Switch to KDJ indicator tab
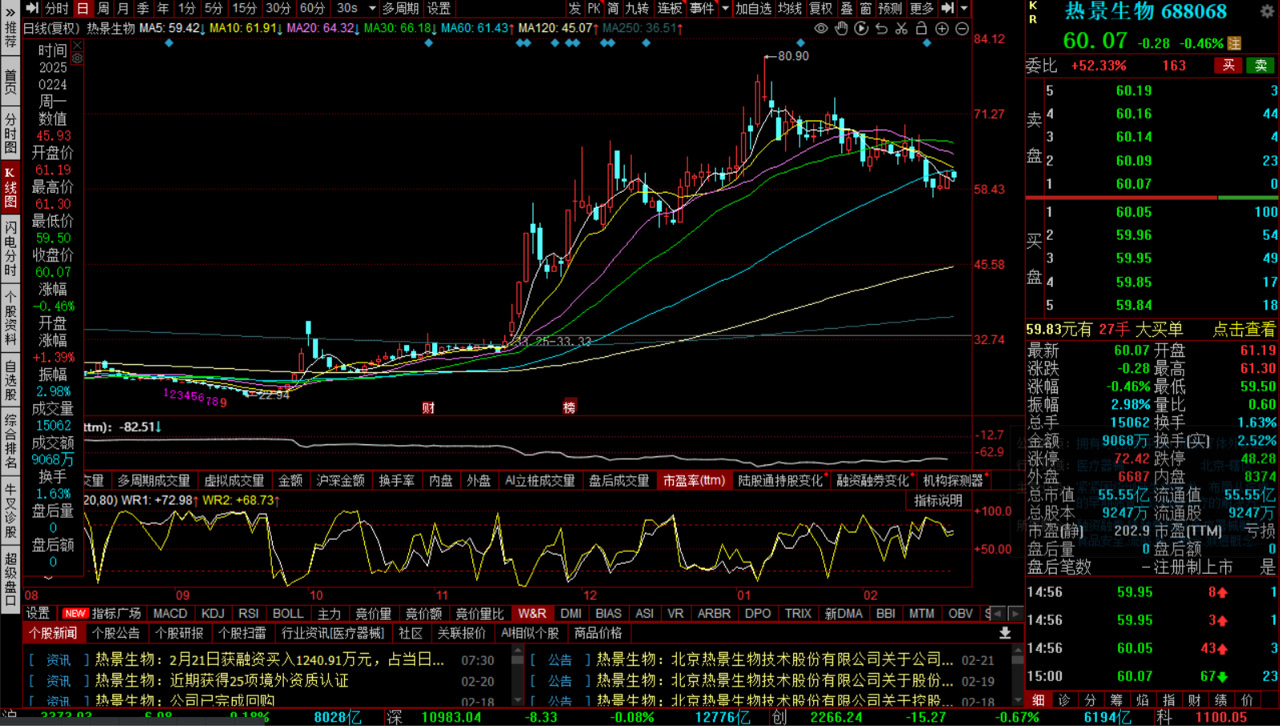1280x726 pixels. [x=212, y=613]
